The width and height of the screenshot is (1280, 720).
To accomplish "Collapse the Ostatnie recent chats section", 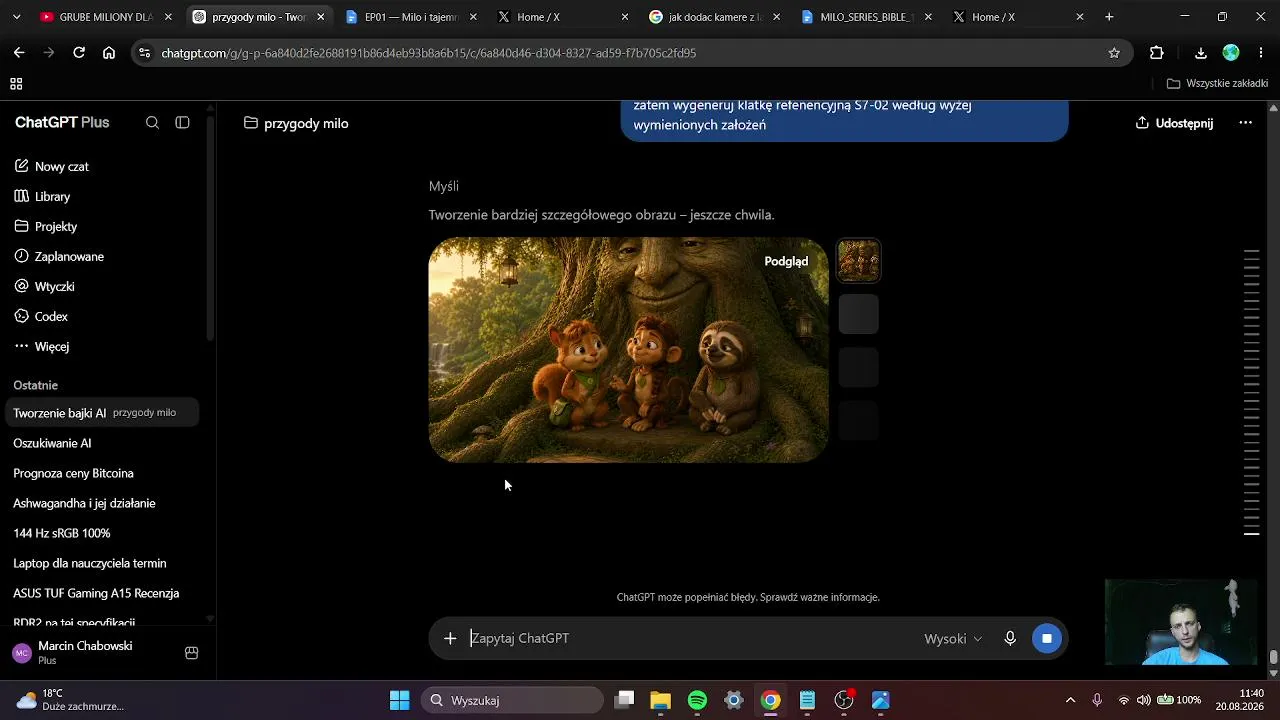I will [x=35, y=385].
